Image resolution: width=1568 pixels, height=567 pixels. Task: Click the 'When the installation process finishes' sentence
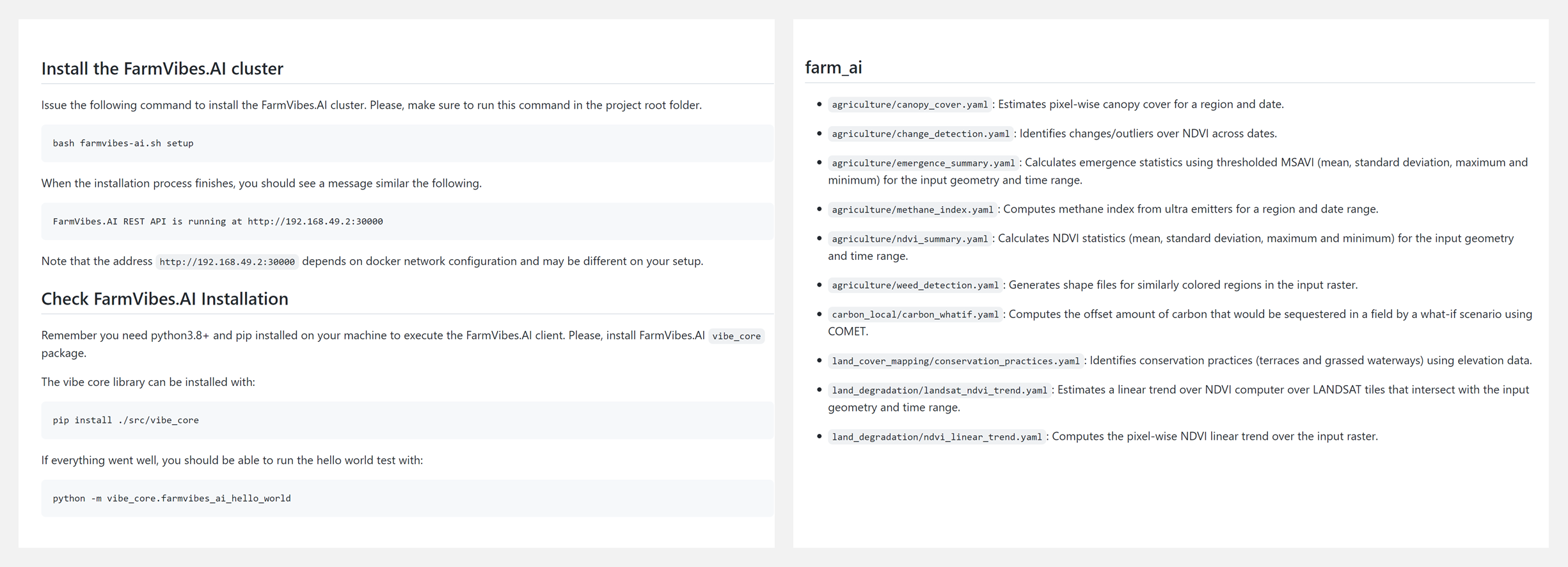(261, 184)
